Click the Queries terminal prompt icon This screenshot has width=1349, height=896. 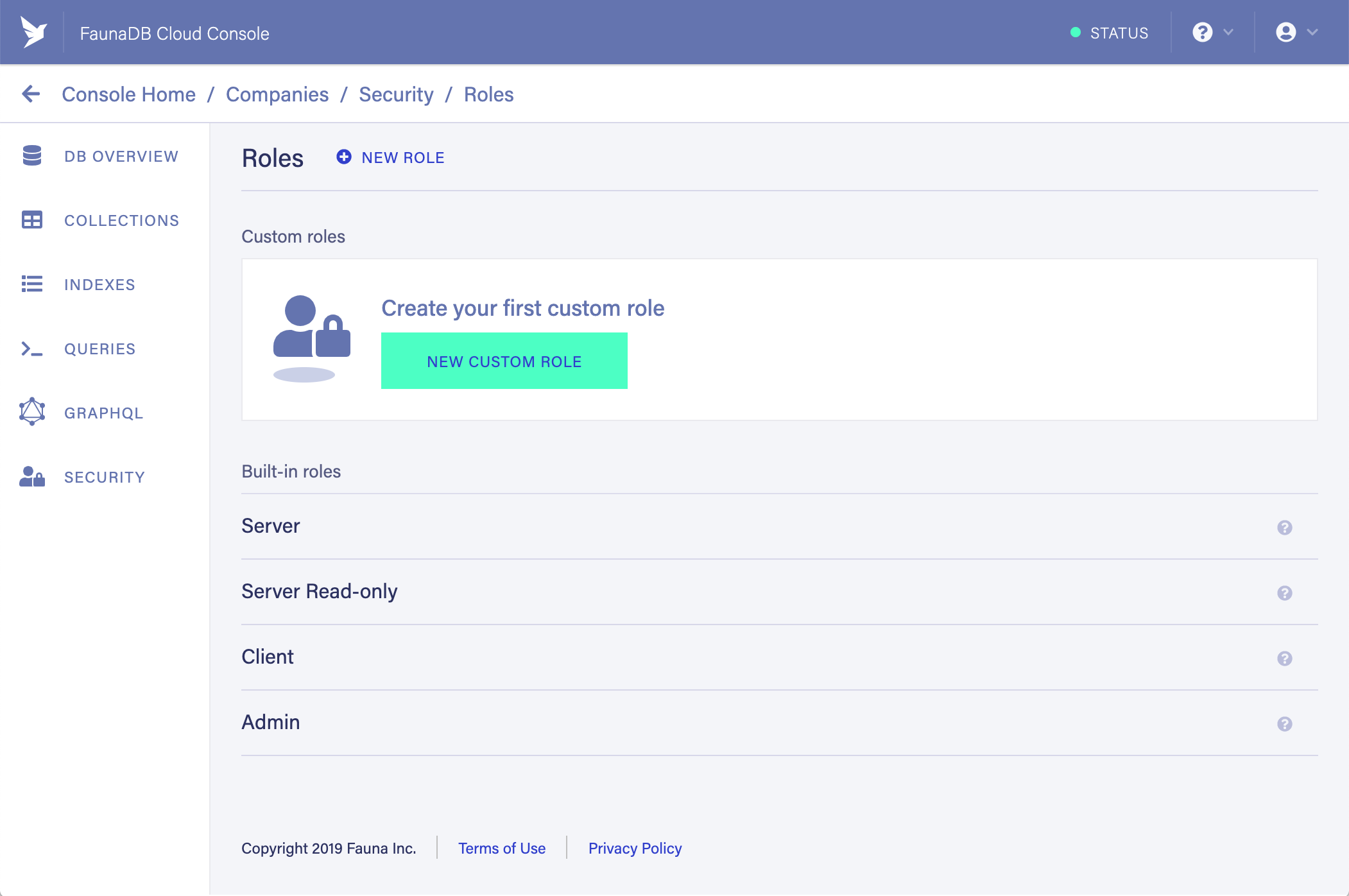pyautogui.click(x=31, y=349)
